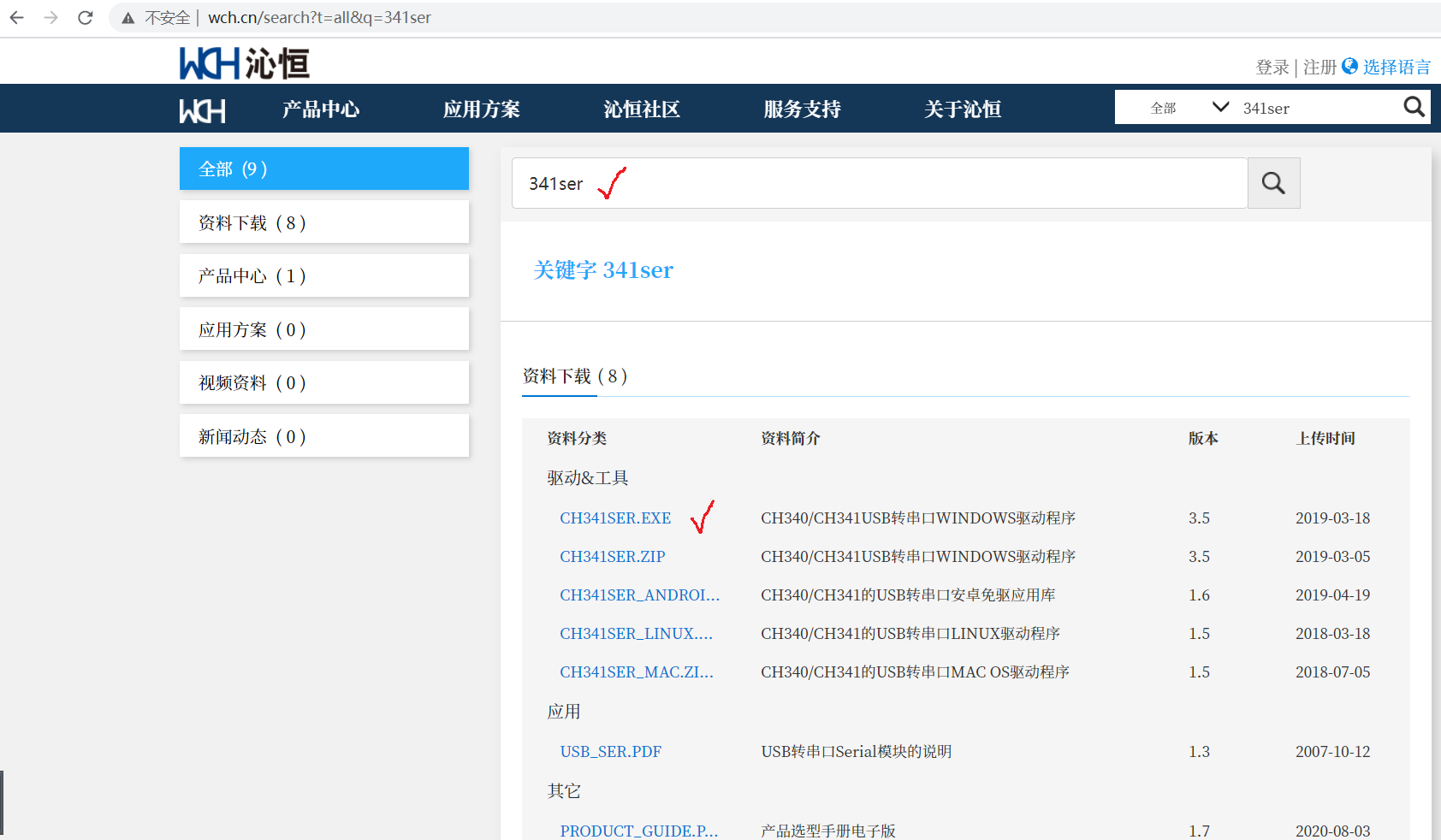Click the magnifier icon in the results search box
The width and height of the screenshot is (1441, 840).
click(1273, 182)
